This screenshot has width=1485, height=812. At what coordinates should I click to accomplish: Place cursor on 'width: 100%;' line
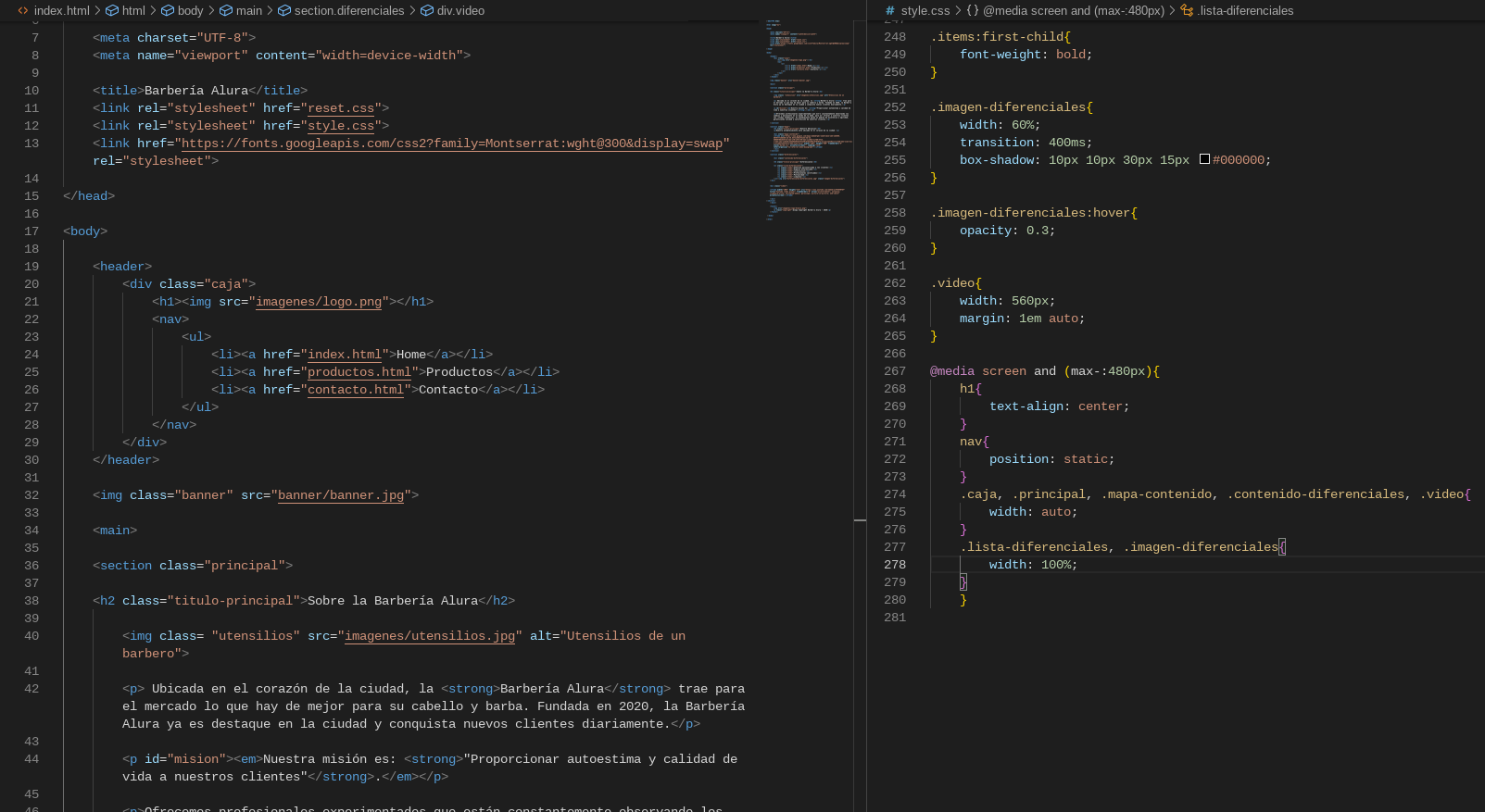pyautogui.click(x=1033, y=565)
